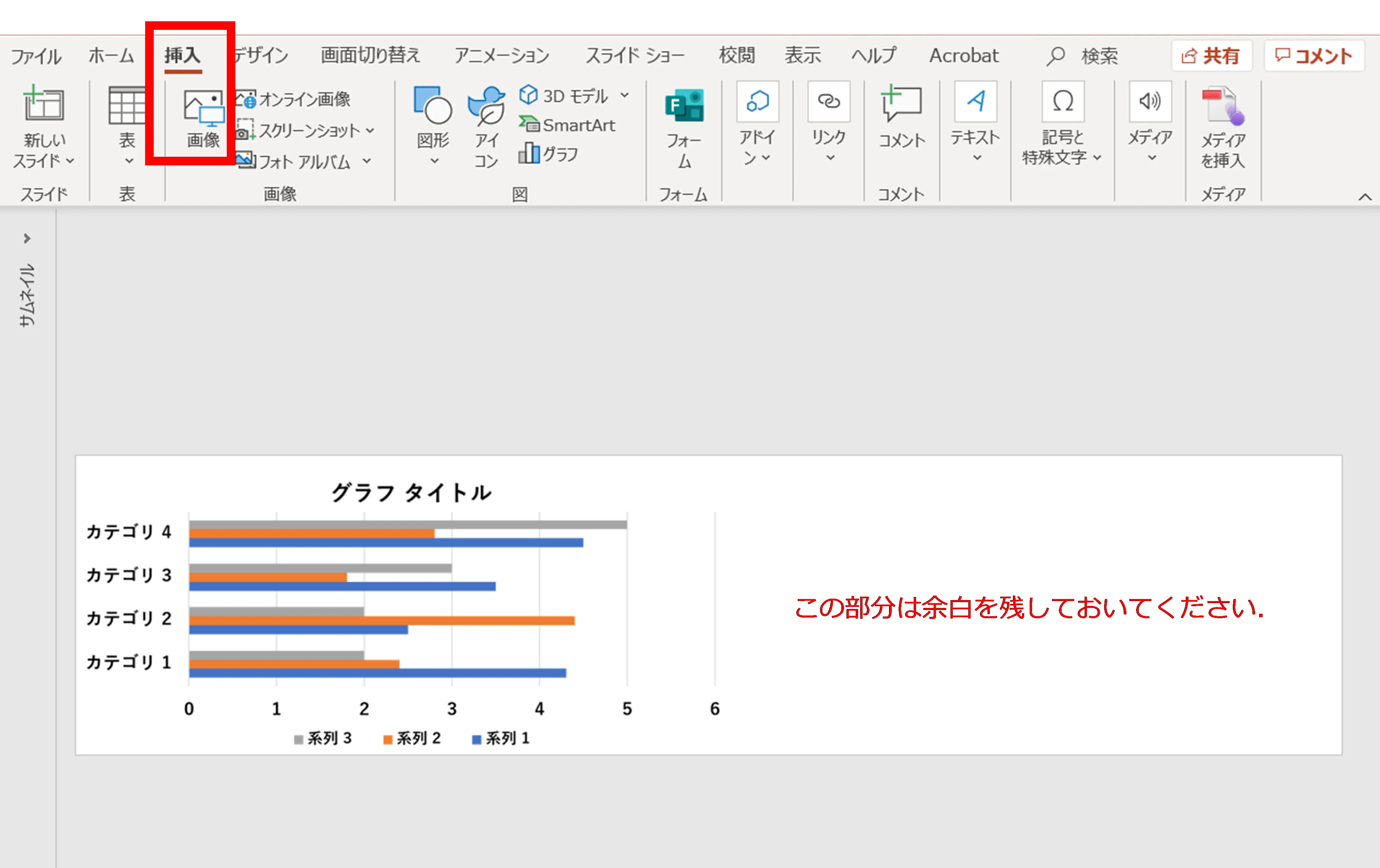
Task: Click the 共有 (Share) button
Action: click(1211, 56)
